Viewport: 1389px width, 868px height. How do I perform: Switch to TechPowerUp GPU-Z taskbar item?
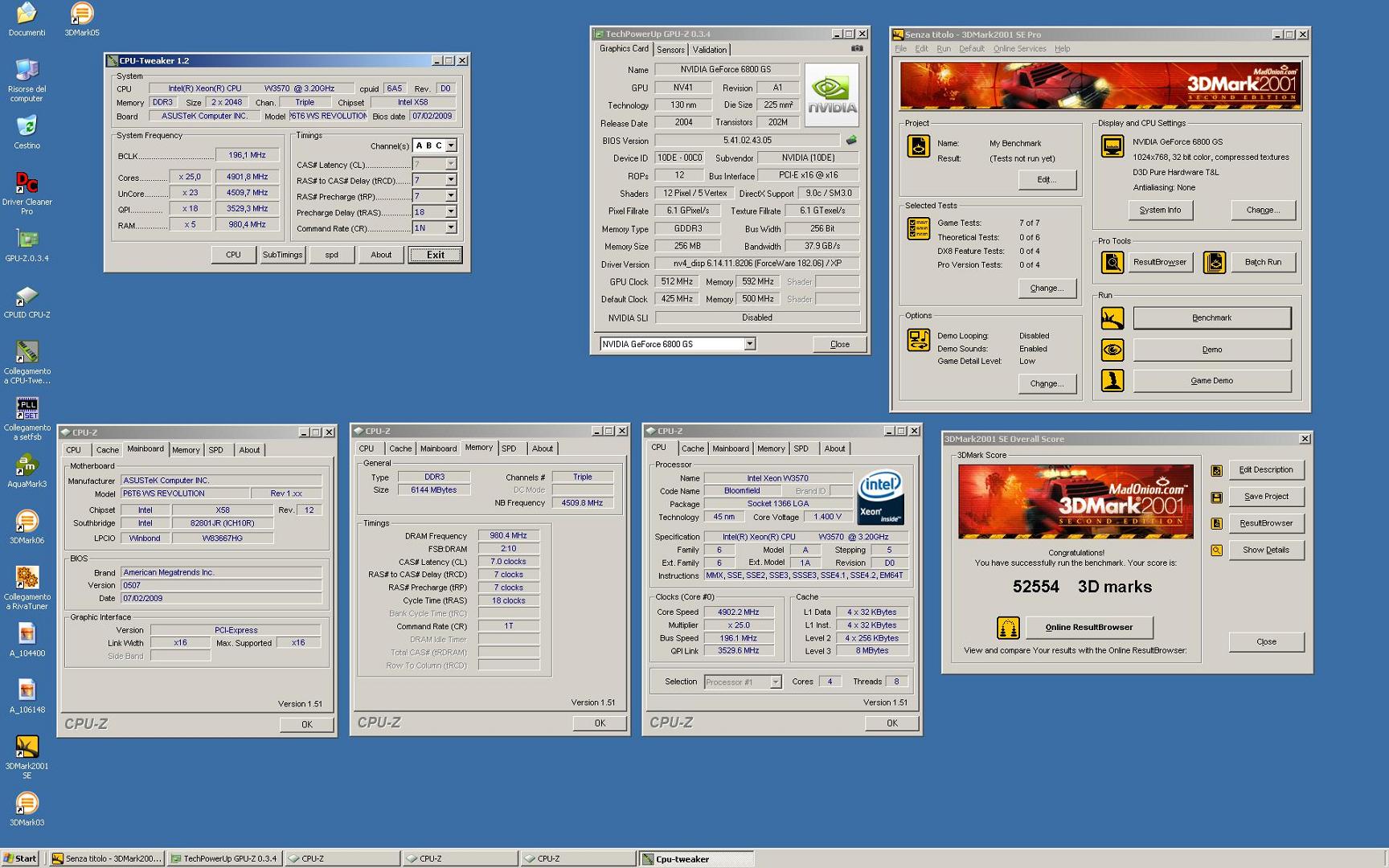(223, 858)
